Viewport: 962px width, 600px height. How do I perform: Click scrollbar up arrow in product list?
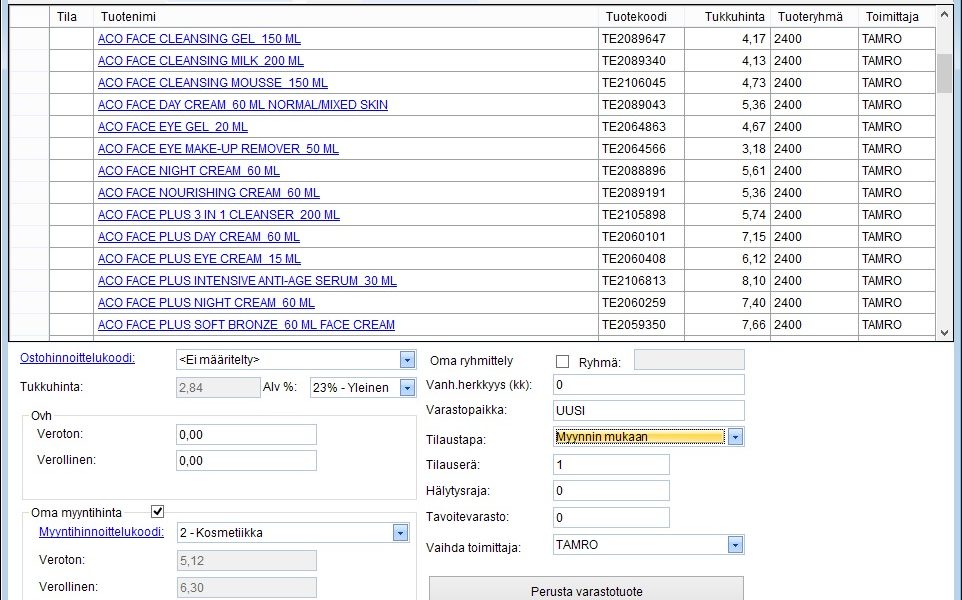pyautogui.click(x=944, y=15)
